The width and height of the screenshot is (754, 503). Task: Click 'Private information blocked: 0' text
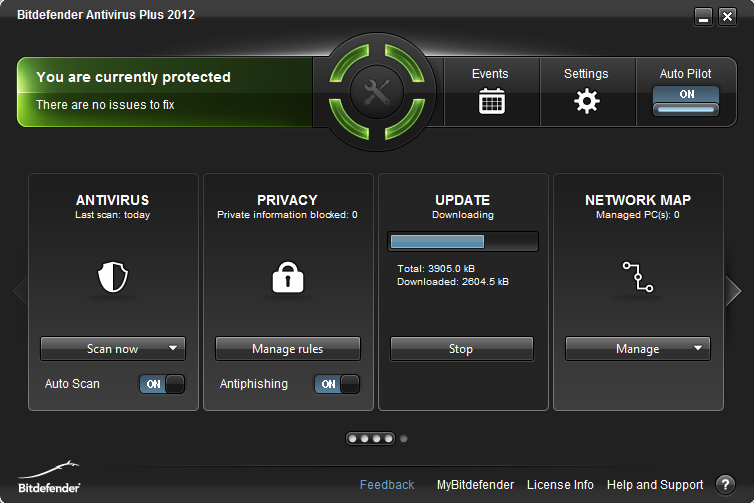[x=287, y=215]
